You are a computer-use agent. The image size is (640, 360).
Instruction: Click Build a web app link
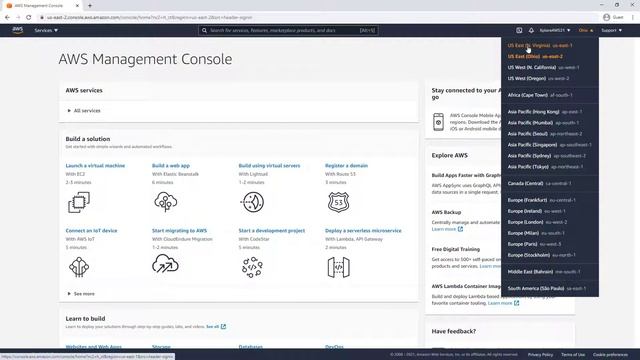point(171,166)
